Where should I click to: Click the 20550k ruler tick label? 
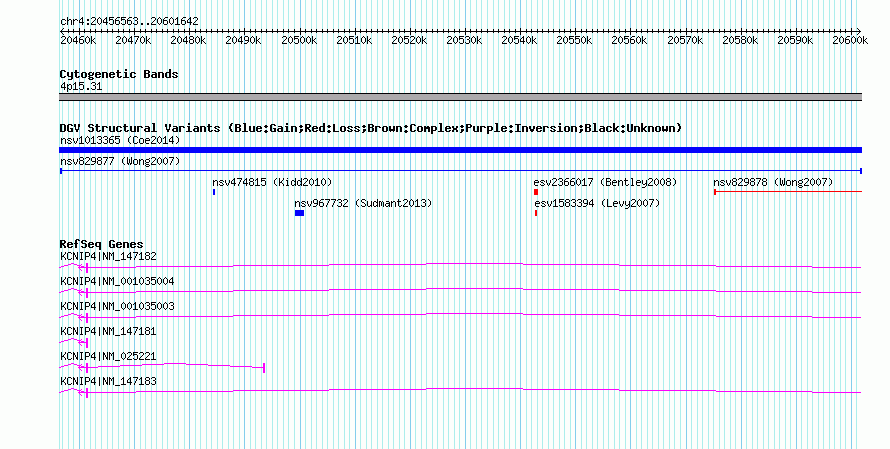574,40
